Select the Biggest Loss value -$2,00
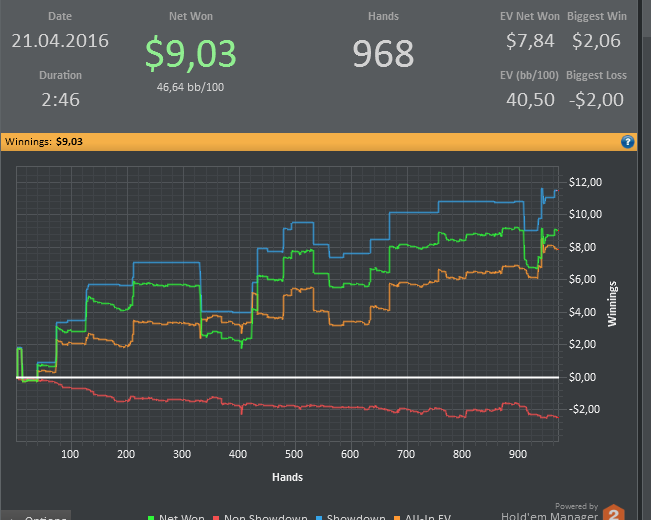 tap(596, 100)
